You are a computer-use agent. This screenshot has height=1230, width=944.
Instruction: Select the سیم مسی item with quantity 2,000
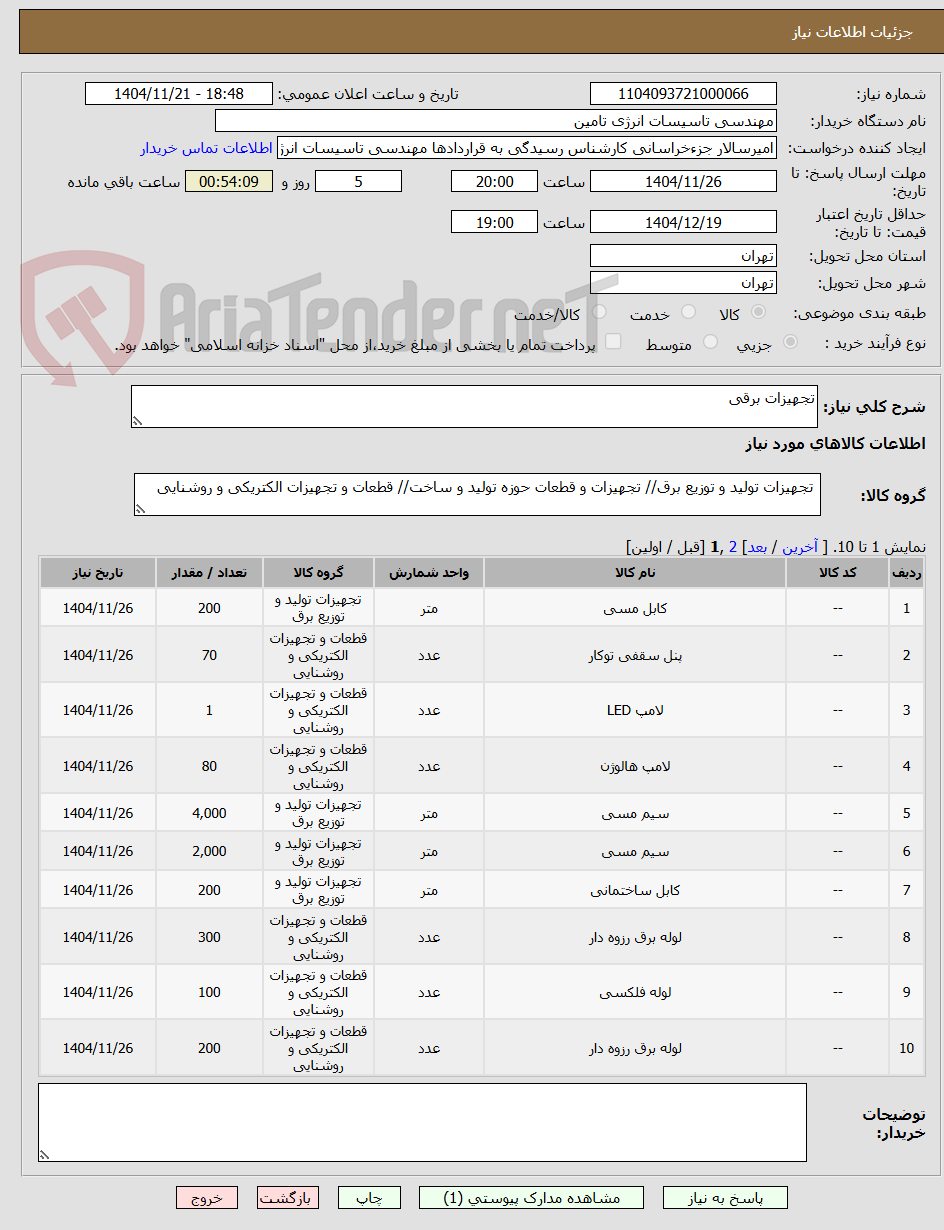[x=635, y=851]
